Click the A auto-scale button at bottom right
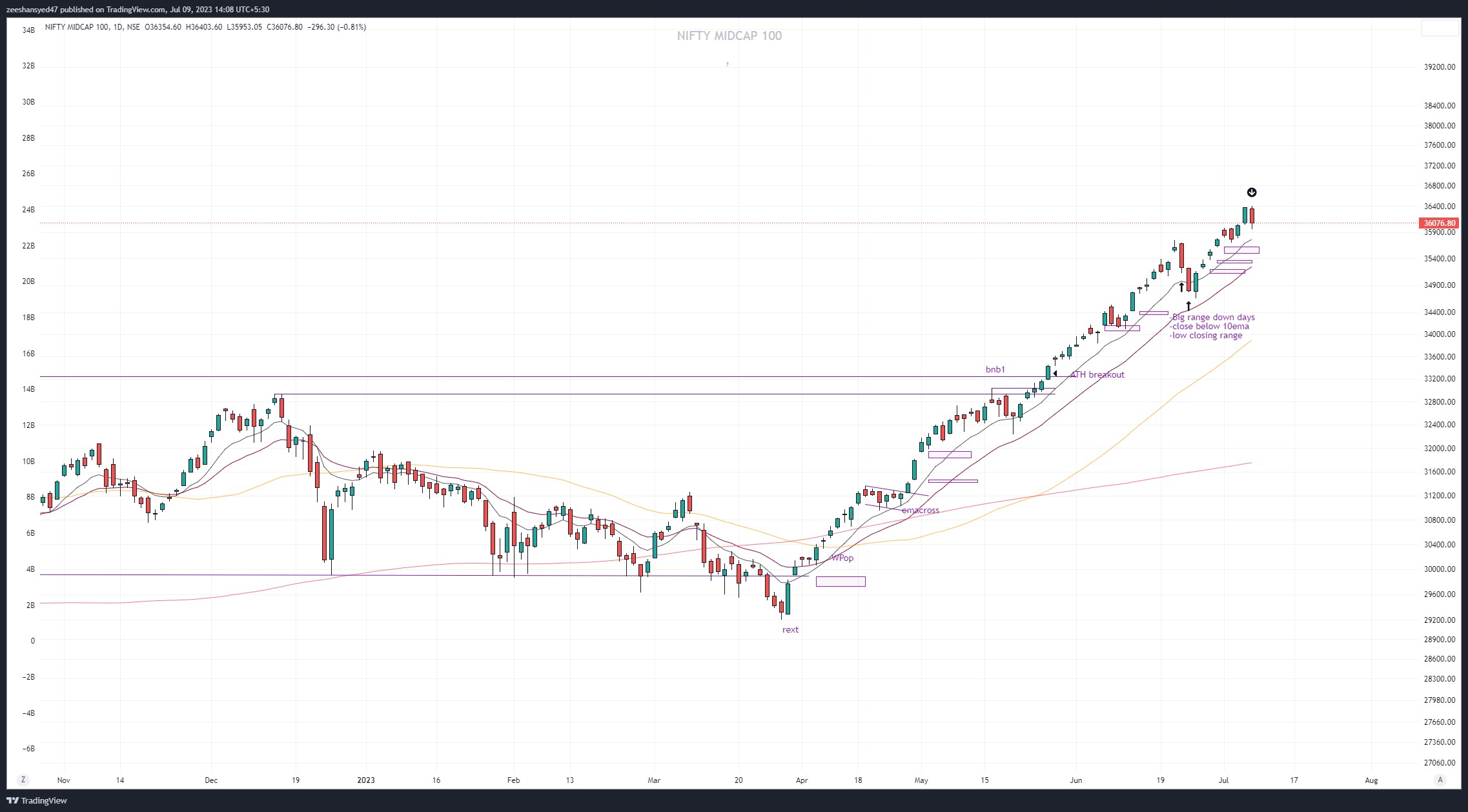The image size is (1468, 812). (x=1440, y=780)
